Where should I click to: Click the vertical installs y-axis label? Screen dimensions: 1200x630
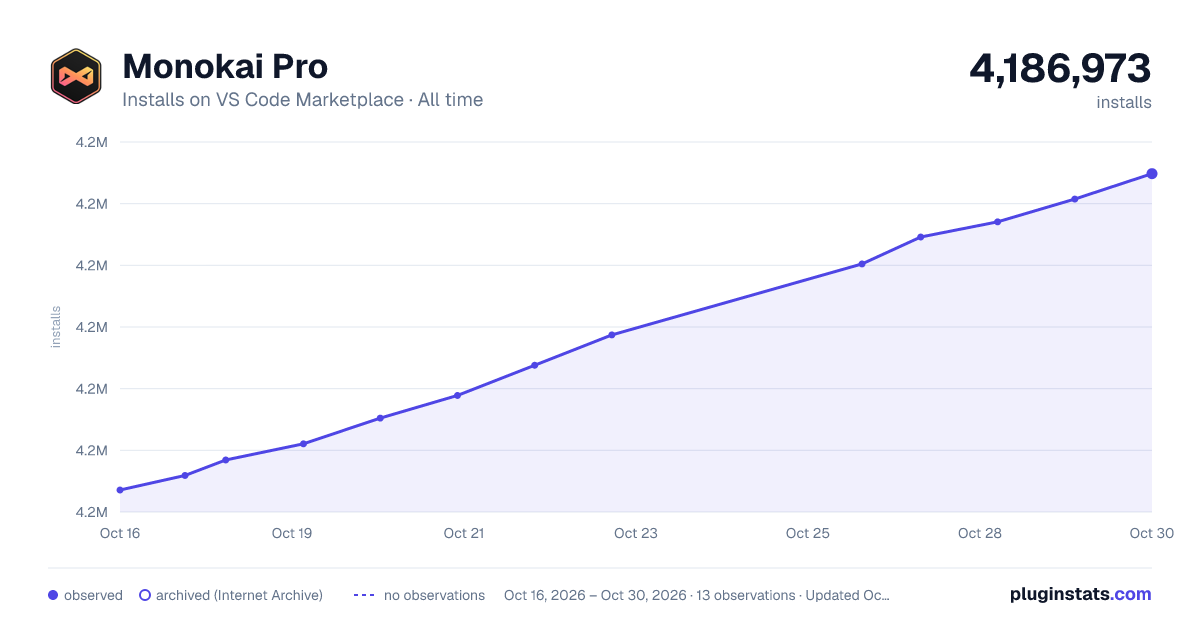click(56, 327)
